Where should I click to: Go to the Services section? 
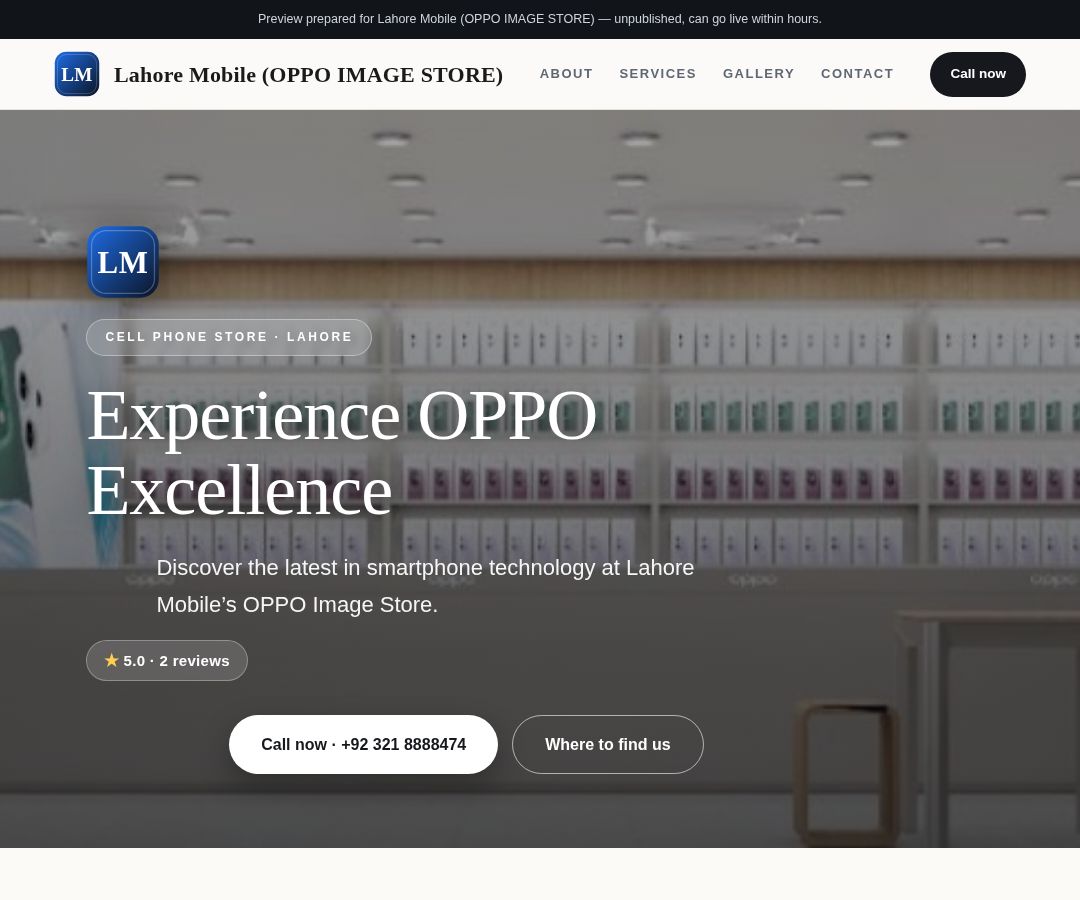[x=658, y=74]
